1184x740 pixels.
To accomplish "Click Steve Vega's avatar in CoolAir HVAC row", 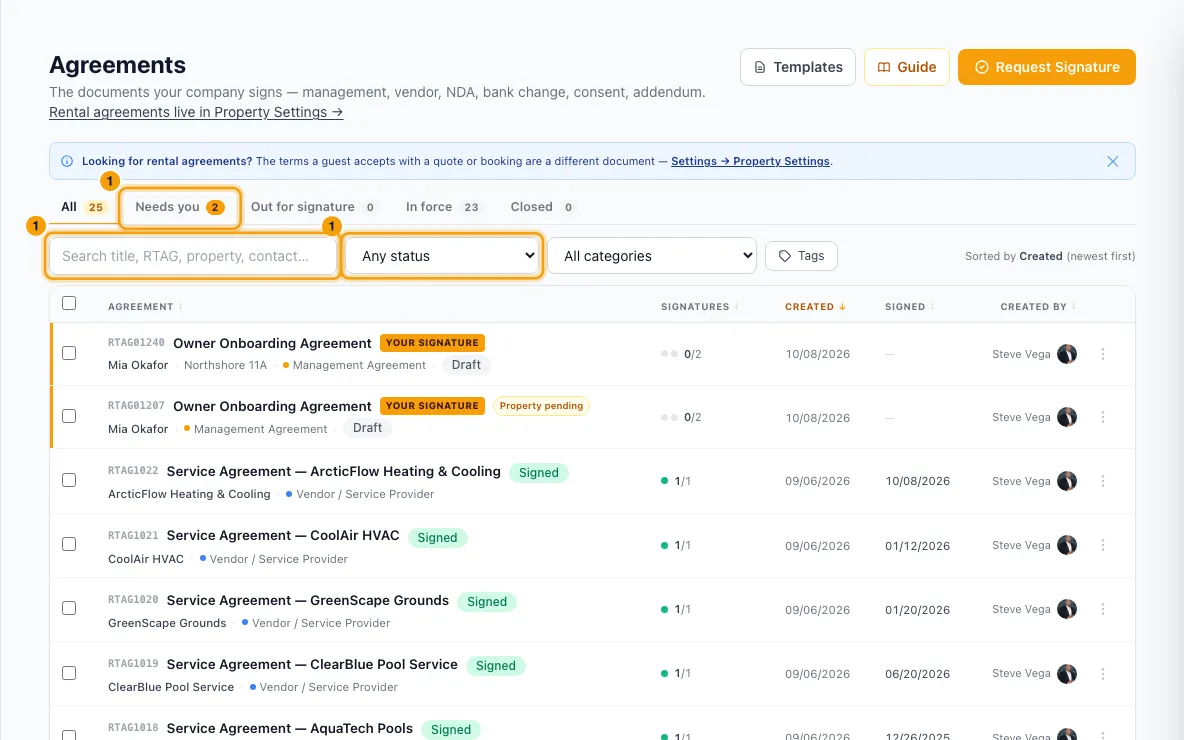I will coord(1067,545).
